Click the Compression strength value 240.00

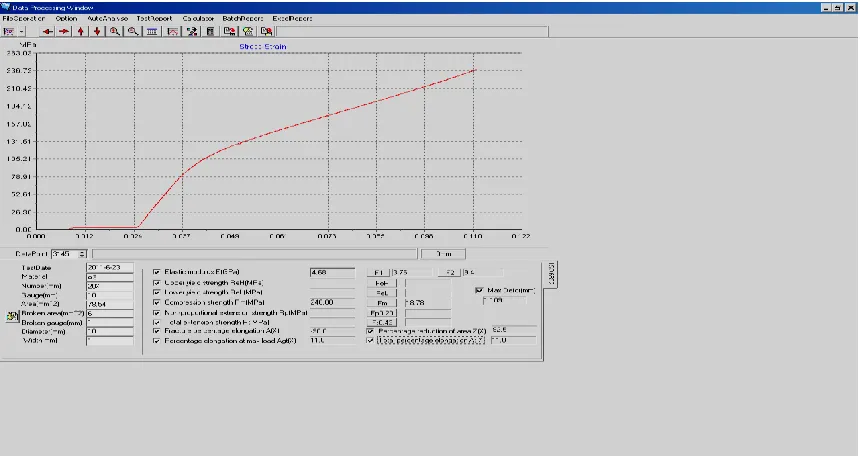pyautogui.click(x=332, y=302)
